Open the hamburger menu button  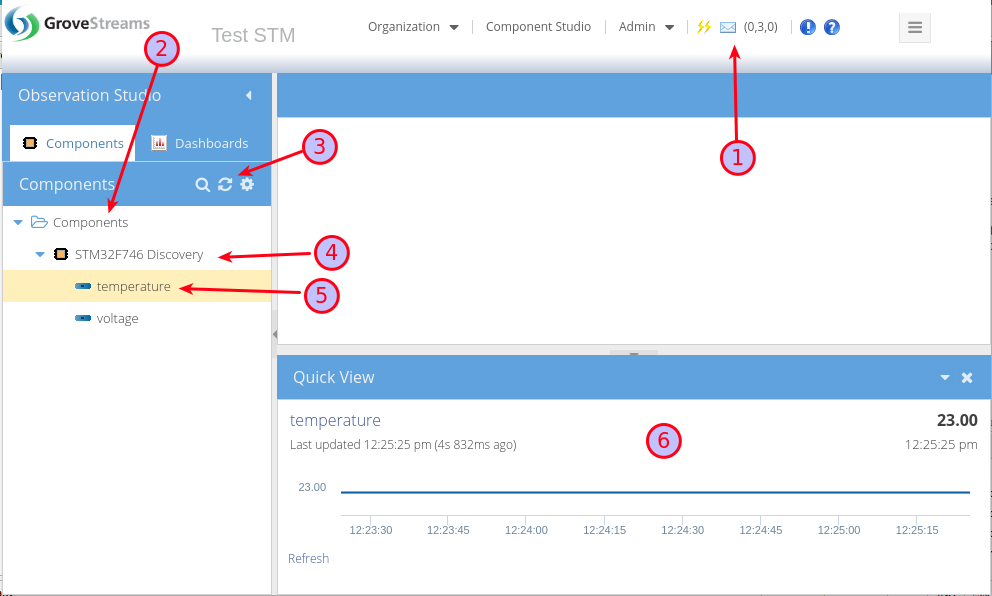[915, 27]
